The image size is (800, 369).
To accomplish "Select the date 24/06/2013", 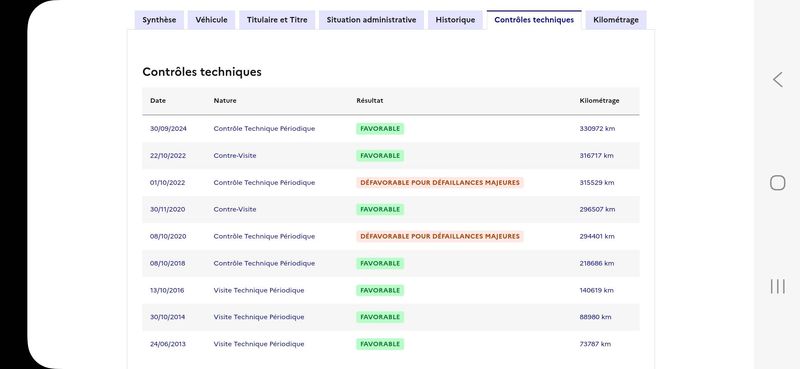I will 168,344.
